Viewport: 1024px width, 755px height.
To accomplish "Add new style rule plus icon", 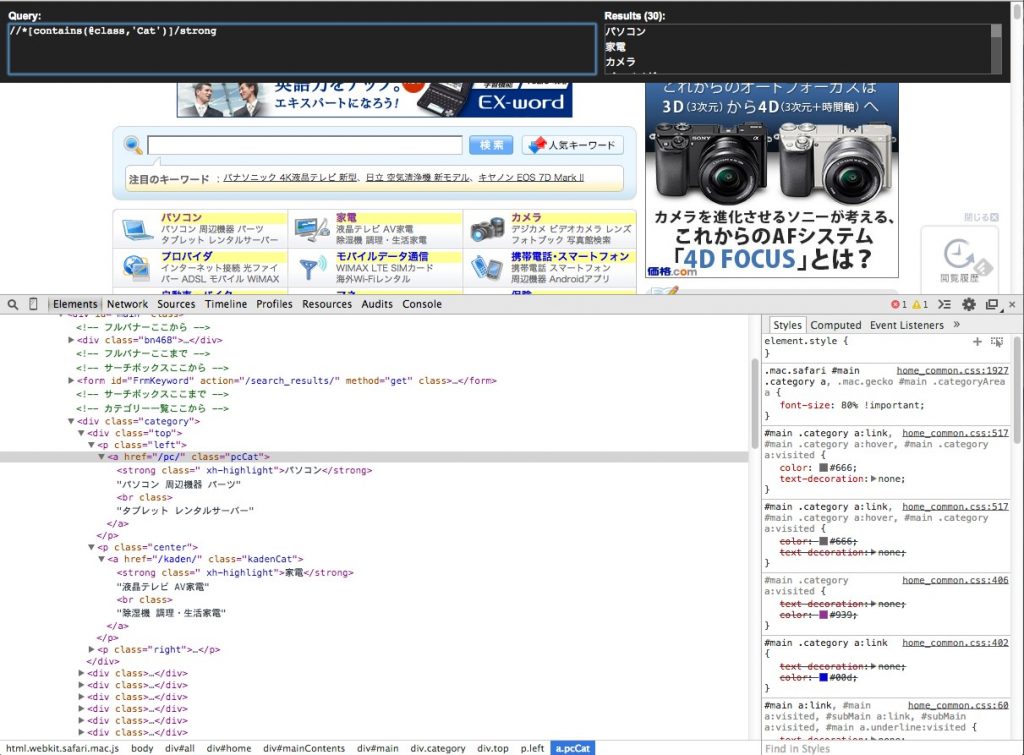I will tap(977, 342).
